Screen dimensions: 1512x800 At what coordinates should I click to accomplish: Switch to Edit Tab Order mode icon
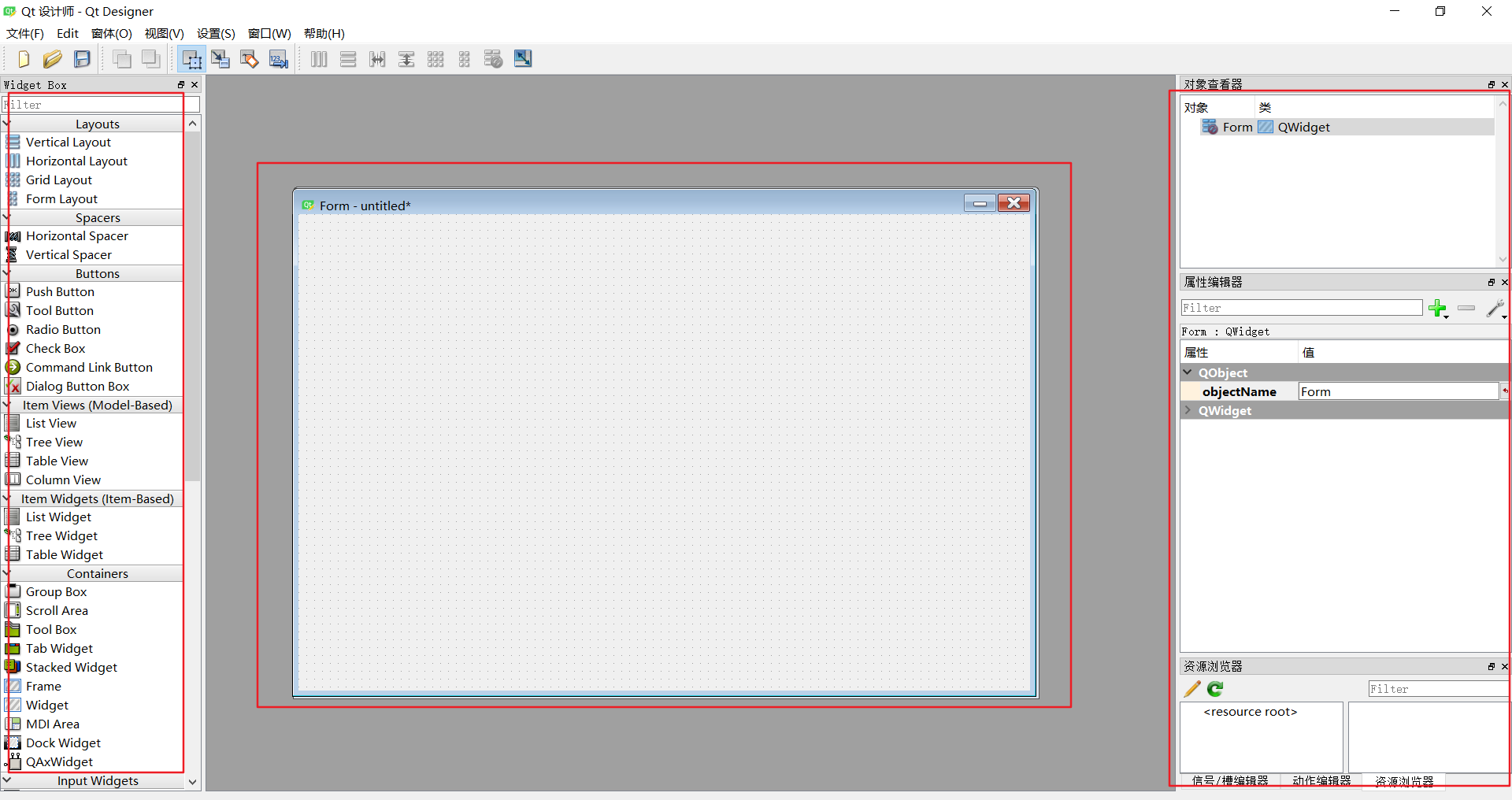tap(279, 59)
